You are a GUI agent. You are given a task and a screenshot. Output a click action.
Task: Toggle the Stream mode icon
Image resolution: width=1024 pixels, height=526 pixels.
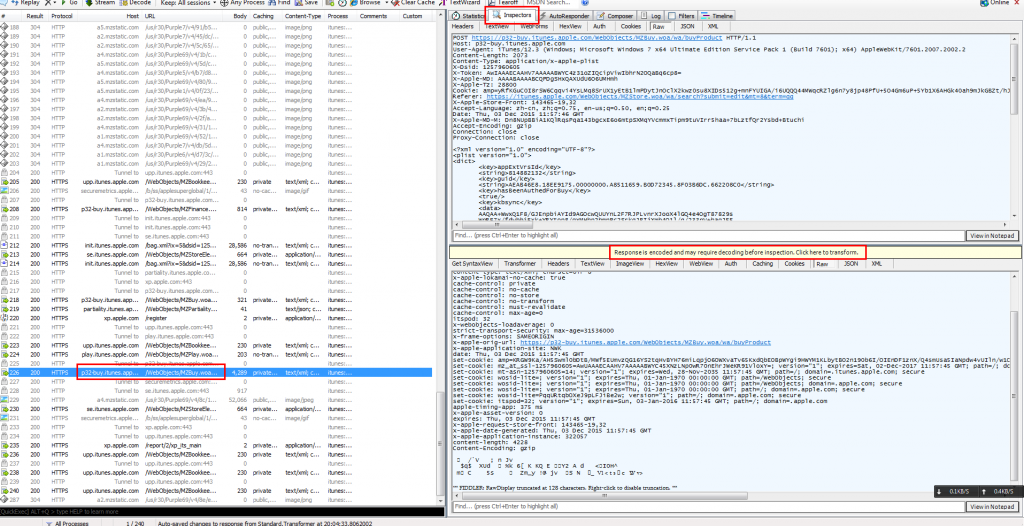point(98,3)
